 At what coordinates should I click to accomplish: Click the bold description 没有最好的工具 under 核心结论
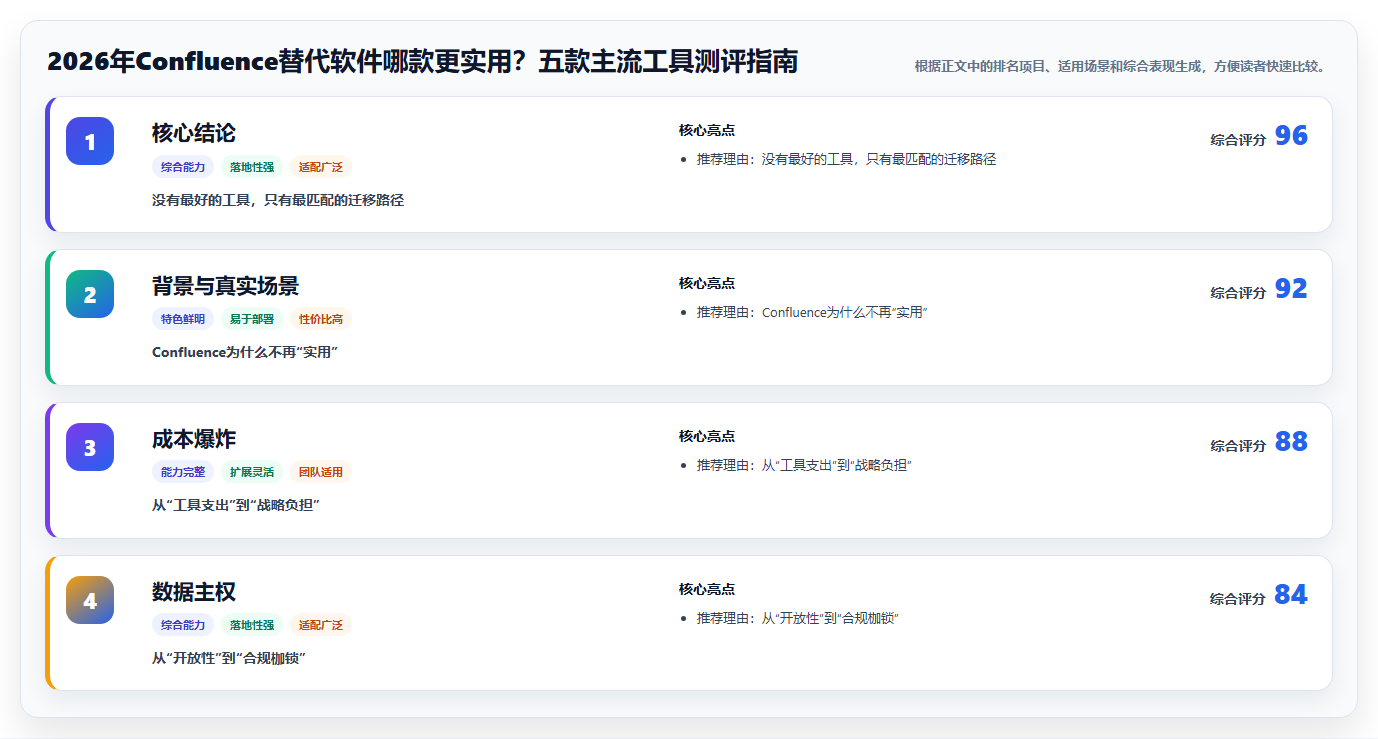[x=278, y=200]
